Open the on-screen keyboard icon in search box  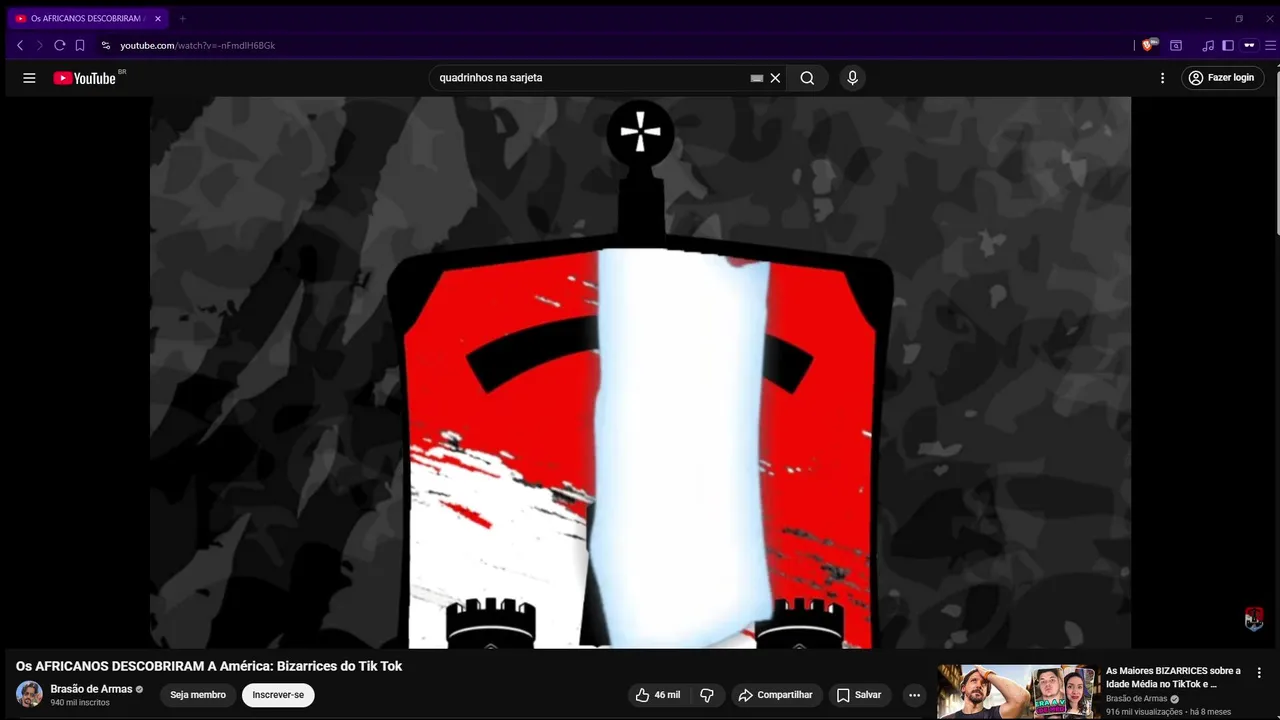[757, 78]
